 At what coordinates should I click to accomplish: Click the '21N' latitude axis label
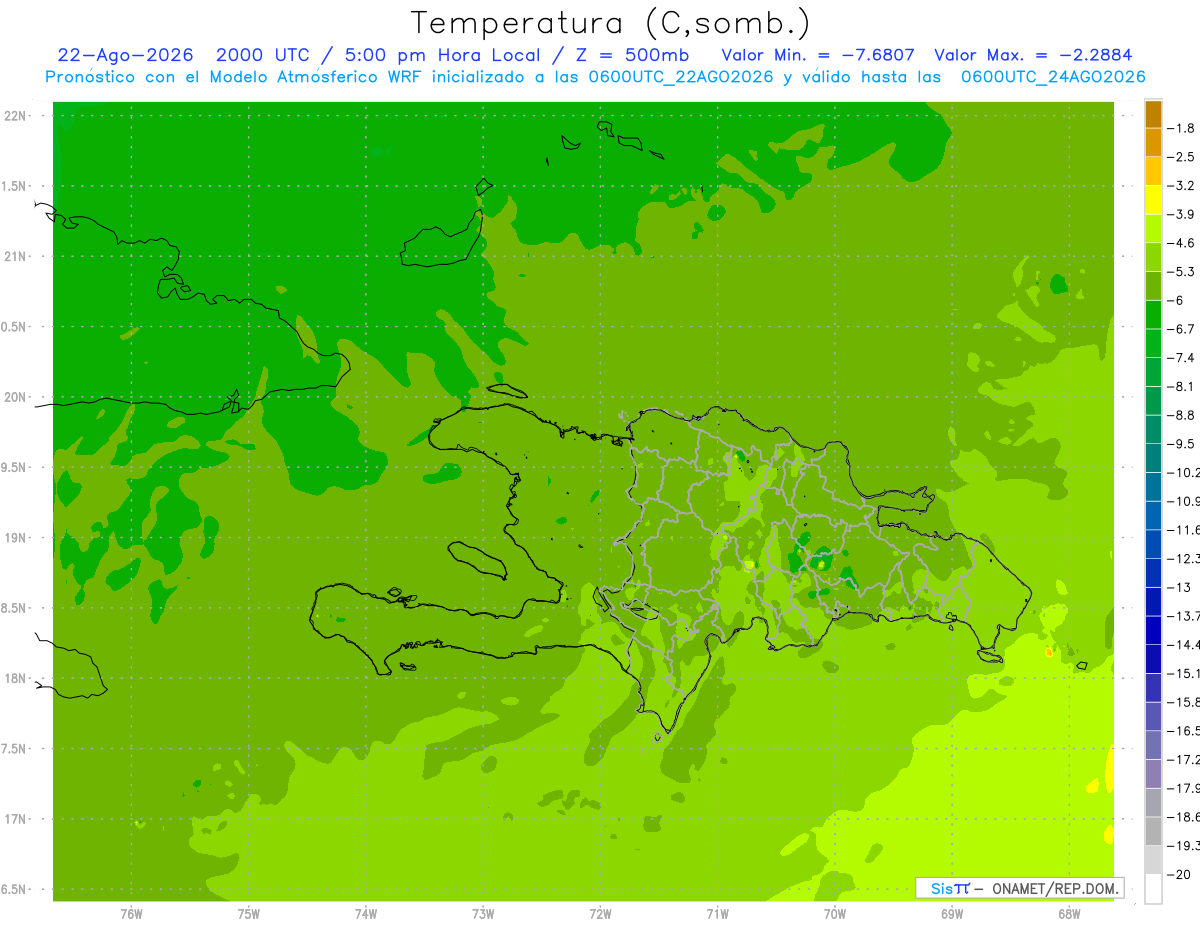point(17,256)
